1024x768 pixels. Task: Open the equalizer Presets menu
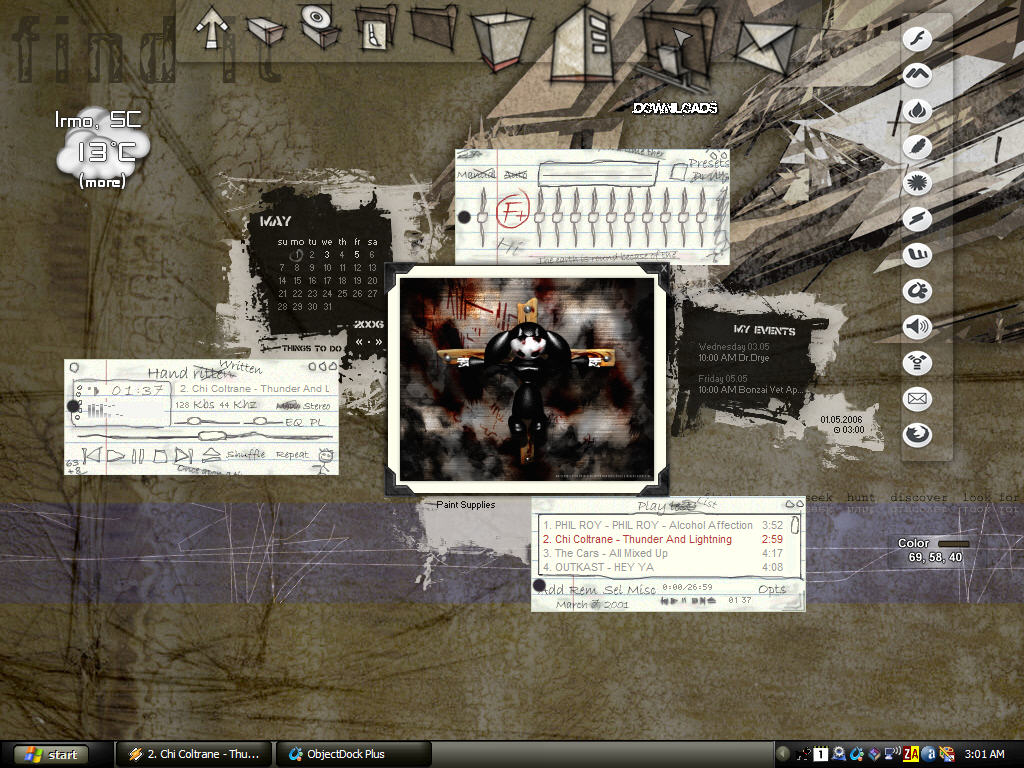pyautogui.click(x=707, y=163)
